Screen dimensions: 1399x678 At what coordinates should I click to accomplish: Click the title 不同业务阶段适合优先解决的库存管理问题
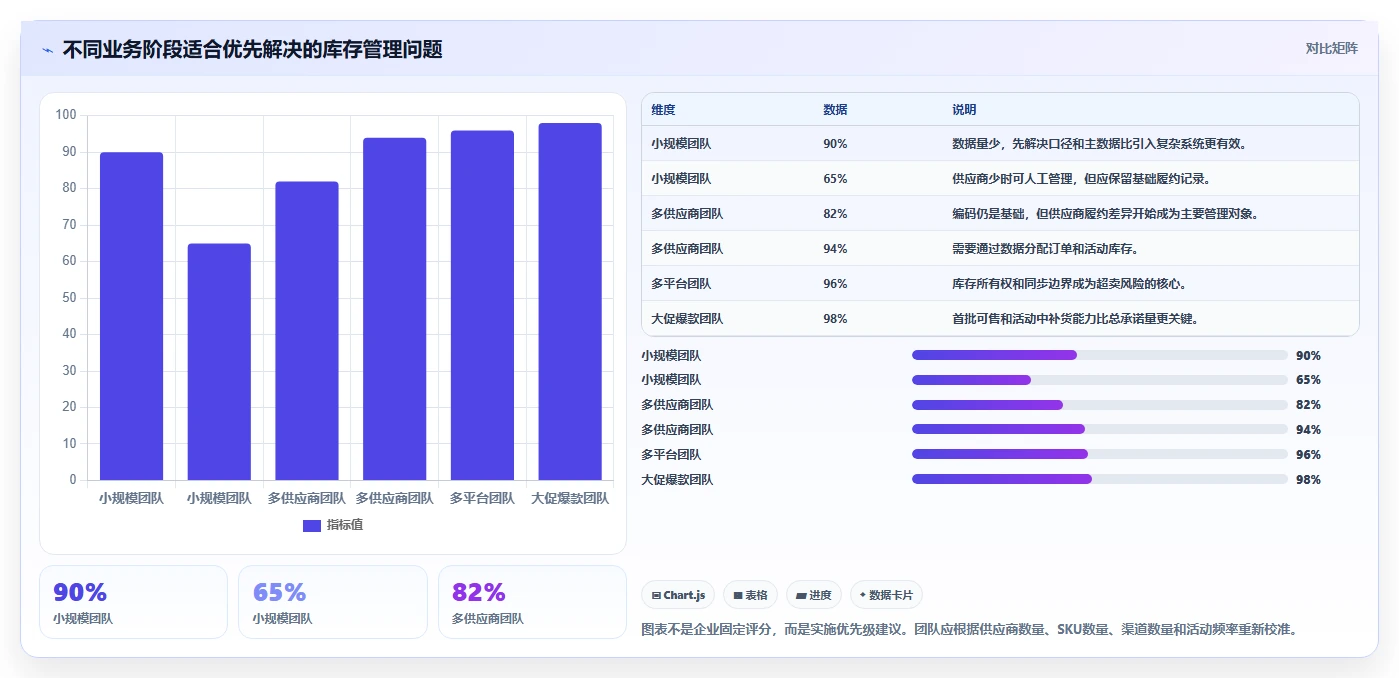click(252, 49)
